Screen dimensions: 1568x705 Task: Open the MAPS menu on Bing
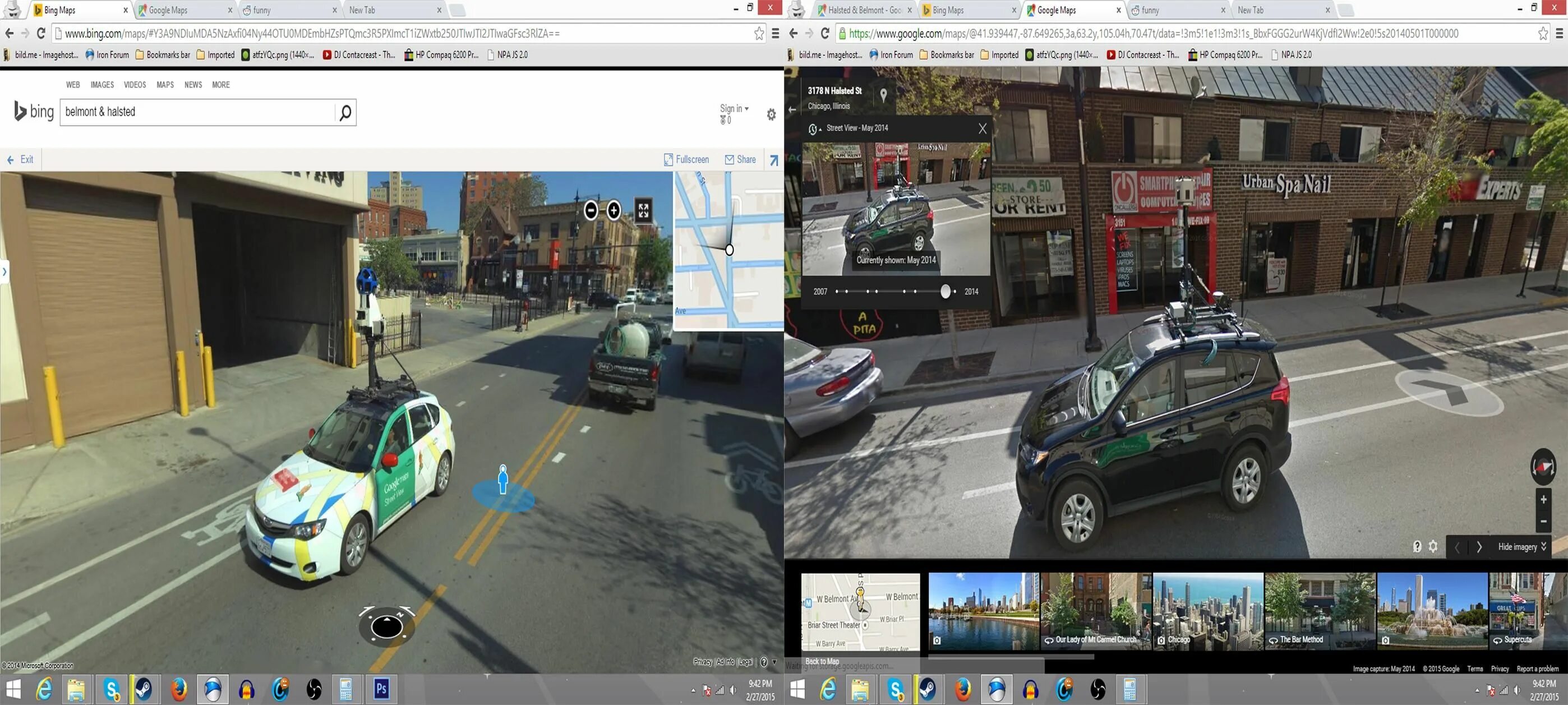point(165,85)
